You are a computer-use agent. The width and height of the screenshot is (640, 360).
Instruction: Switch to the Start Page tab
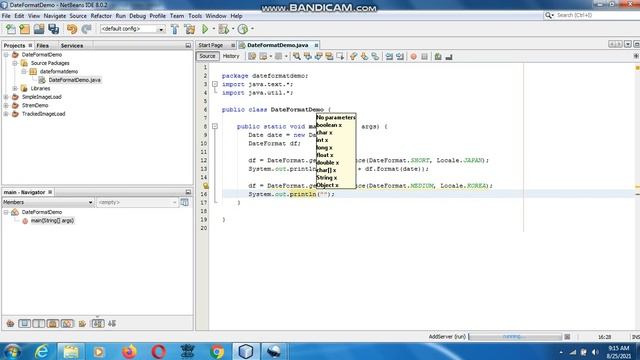211,45
